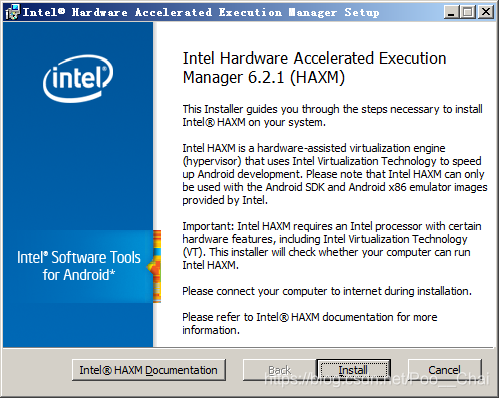Close the setup window
This screenshot has width=499, height=398.
[485, 12]
